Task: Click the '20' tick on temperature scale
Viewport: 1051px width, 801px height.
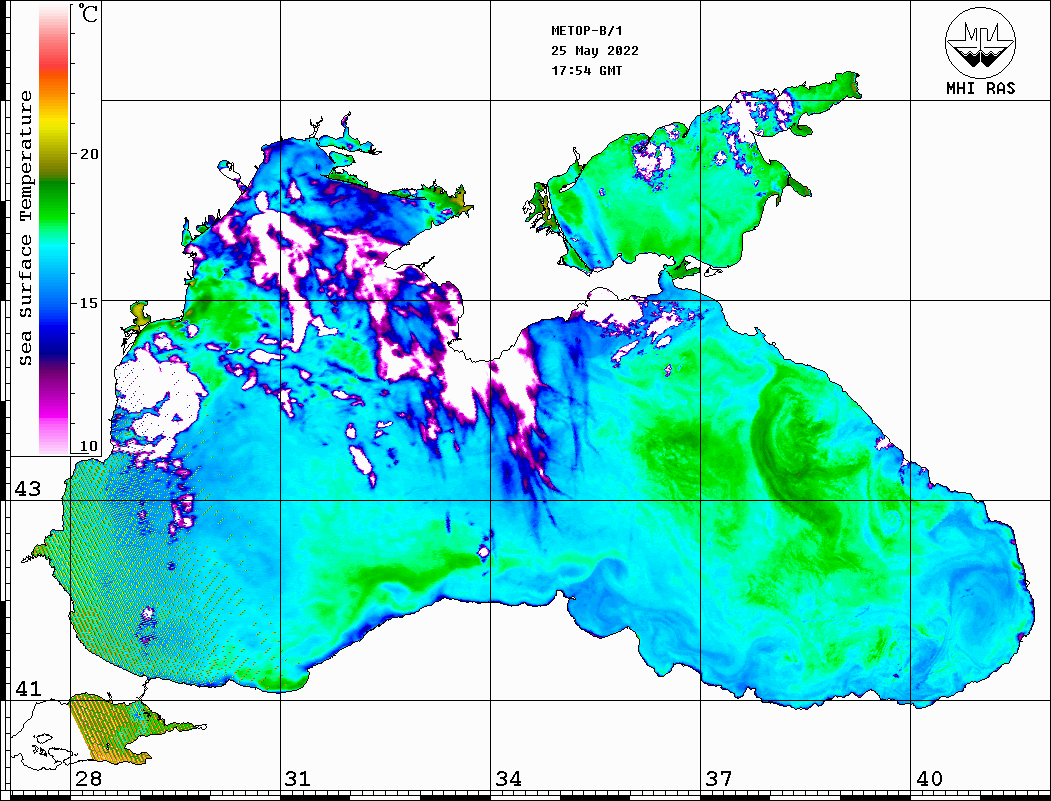Action: (88, 154)
